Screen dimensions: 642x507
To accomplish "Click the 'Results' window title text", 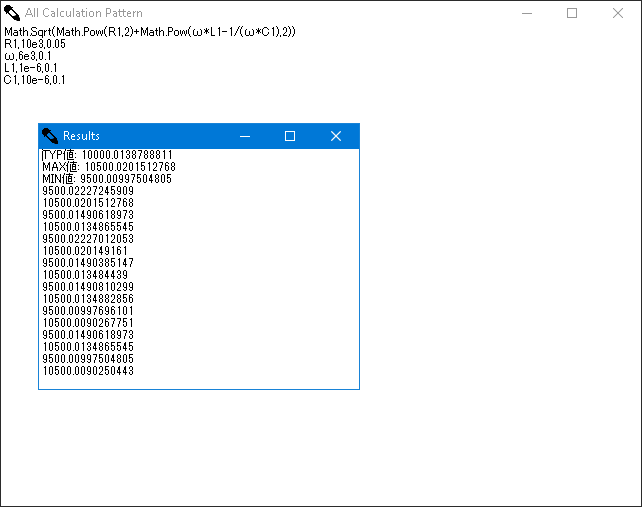I will pyautogui.click(x=81, y=136).
